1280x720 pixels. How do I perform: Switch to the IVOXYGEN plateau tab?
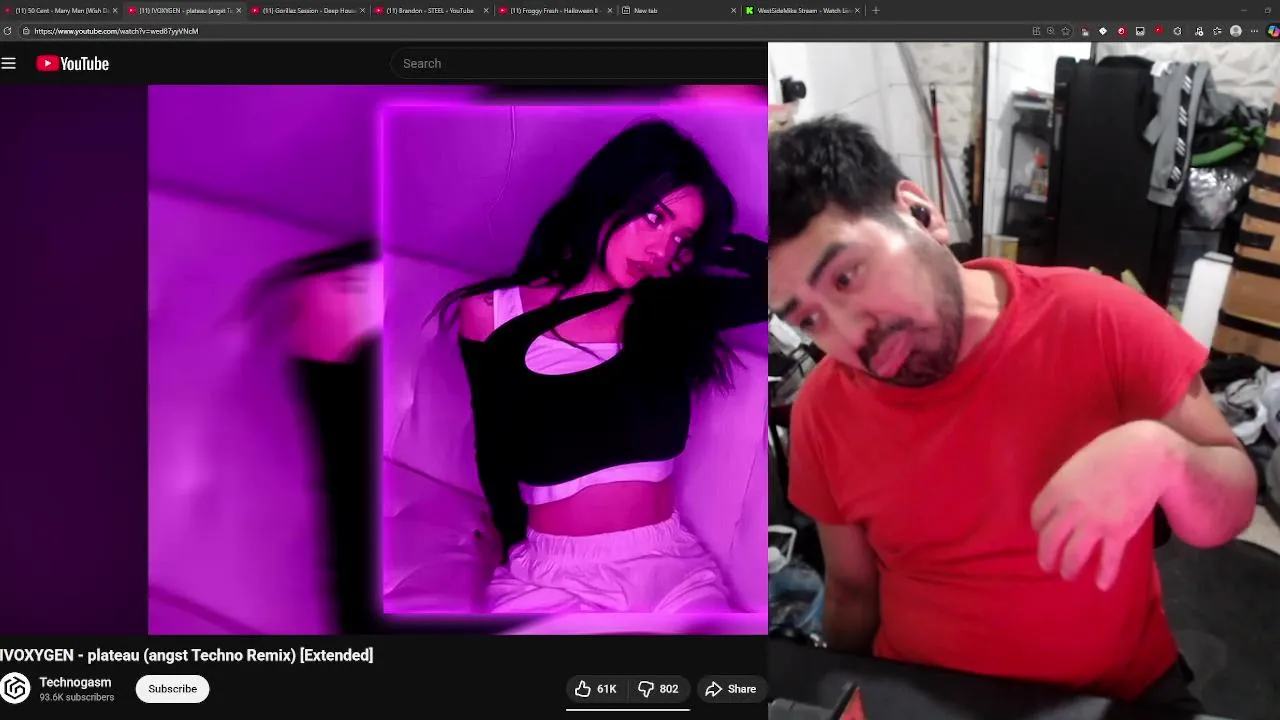(183, 10)
